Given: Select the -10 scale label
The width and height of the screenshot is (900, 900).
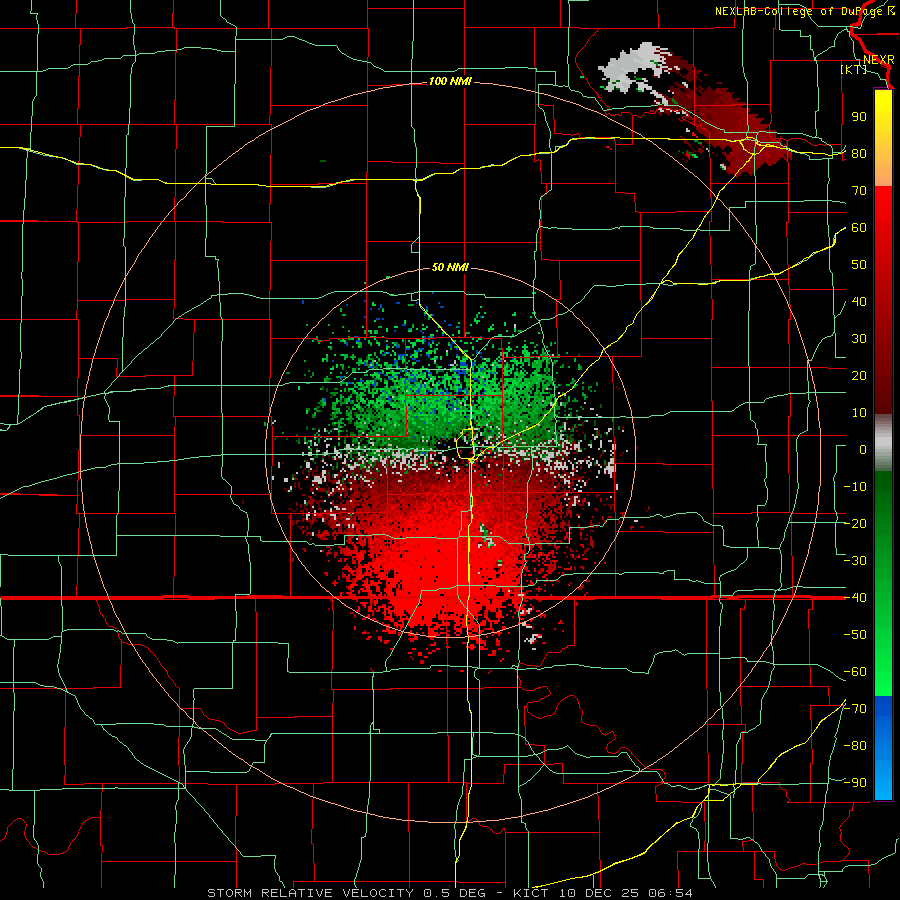Looking at the screenshot, I should pyautogui.click(x=855, y=487).
